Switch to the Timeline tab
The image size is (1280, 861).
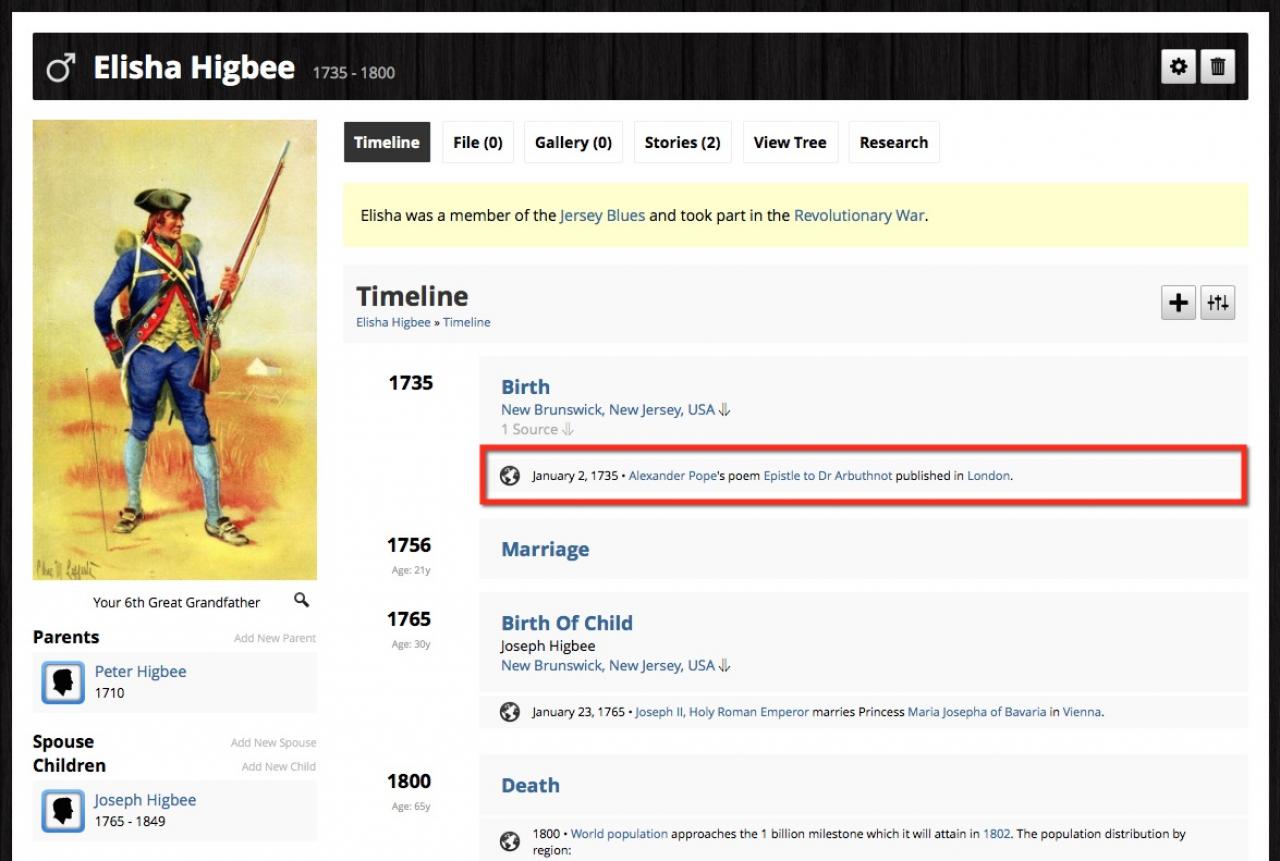click(387, 142)
